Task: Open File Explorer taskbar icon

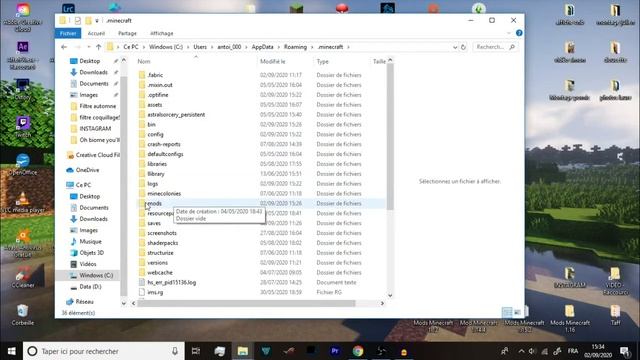Action: tap(243, 351)
